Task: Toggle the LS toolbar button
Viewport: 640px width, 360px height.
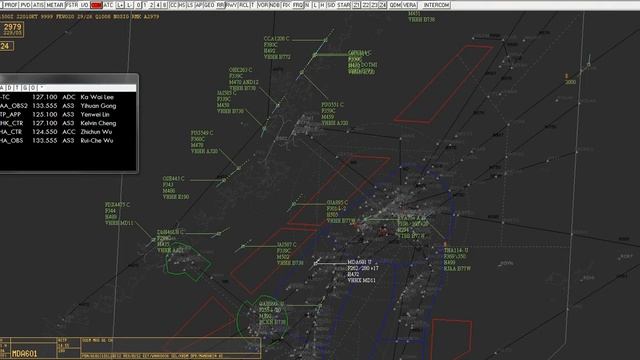Action: pyautogui.click(x=190, y=5)
